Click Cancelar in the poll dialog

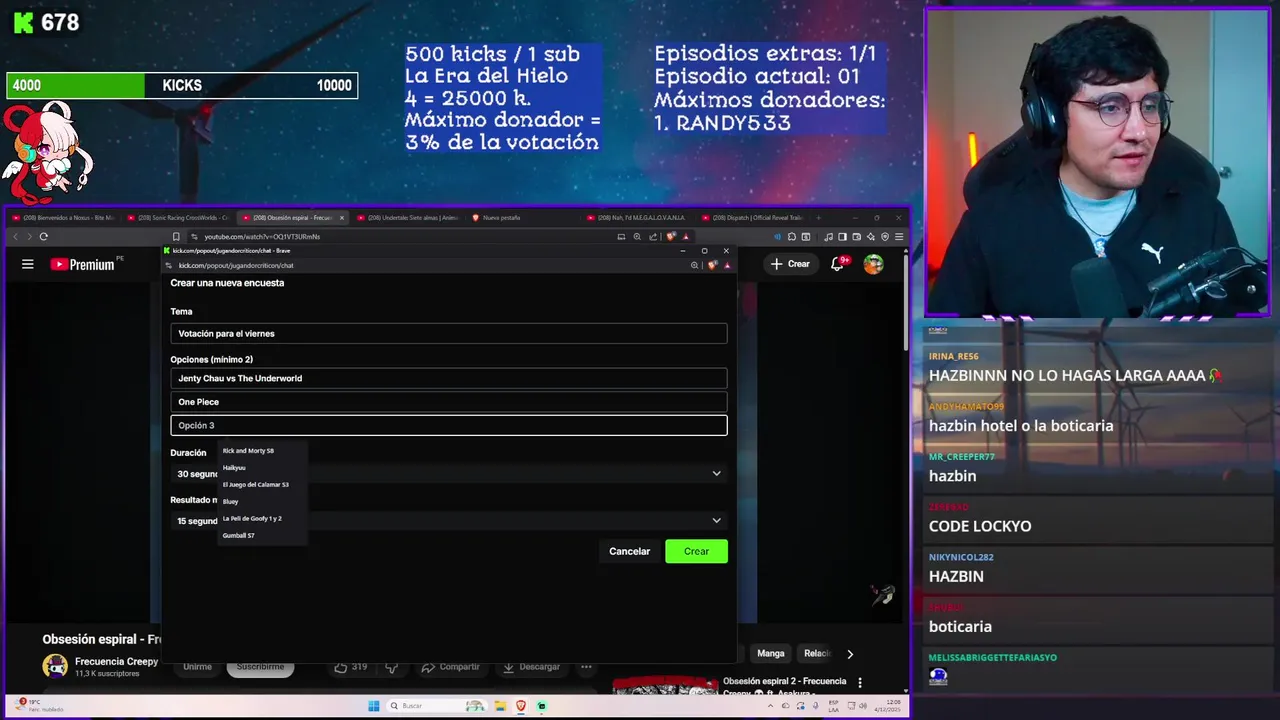[x=630, y=551]
